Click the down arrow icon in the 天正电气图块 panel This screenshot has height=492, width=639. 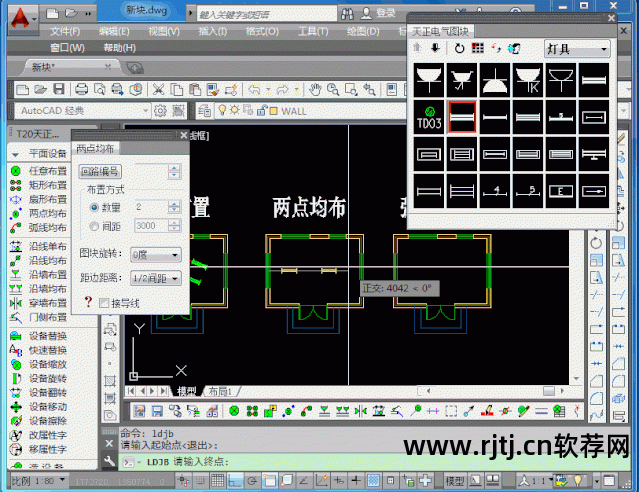click(435, 48)
